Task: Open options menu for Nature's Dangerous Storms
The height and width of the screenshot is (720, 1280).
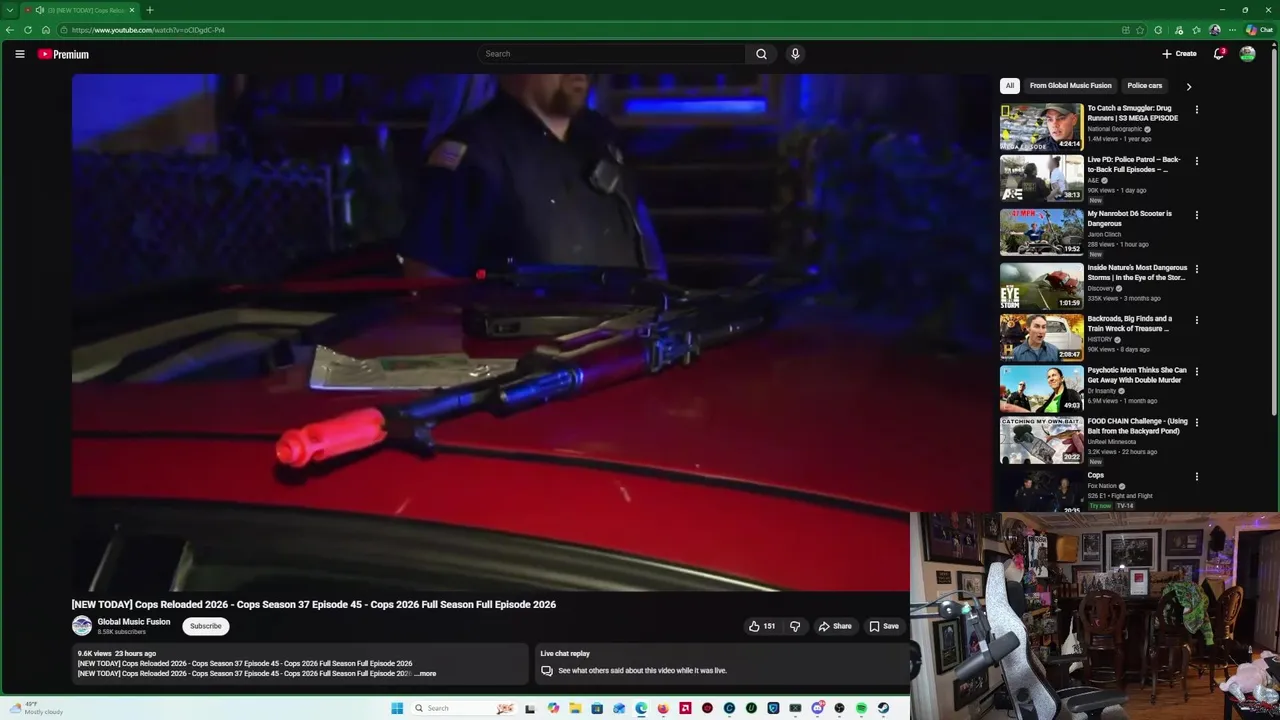Action: tap(1196, 269)
